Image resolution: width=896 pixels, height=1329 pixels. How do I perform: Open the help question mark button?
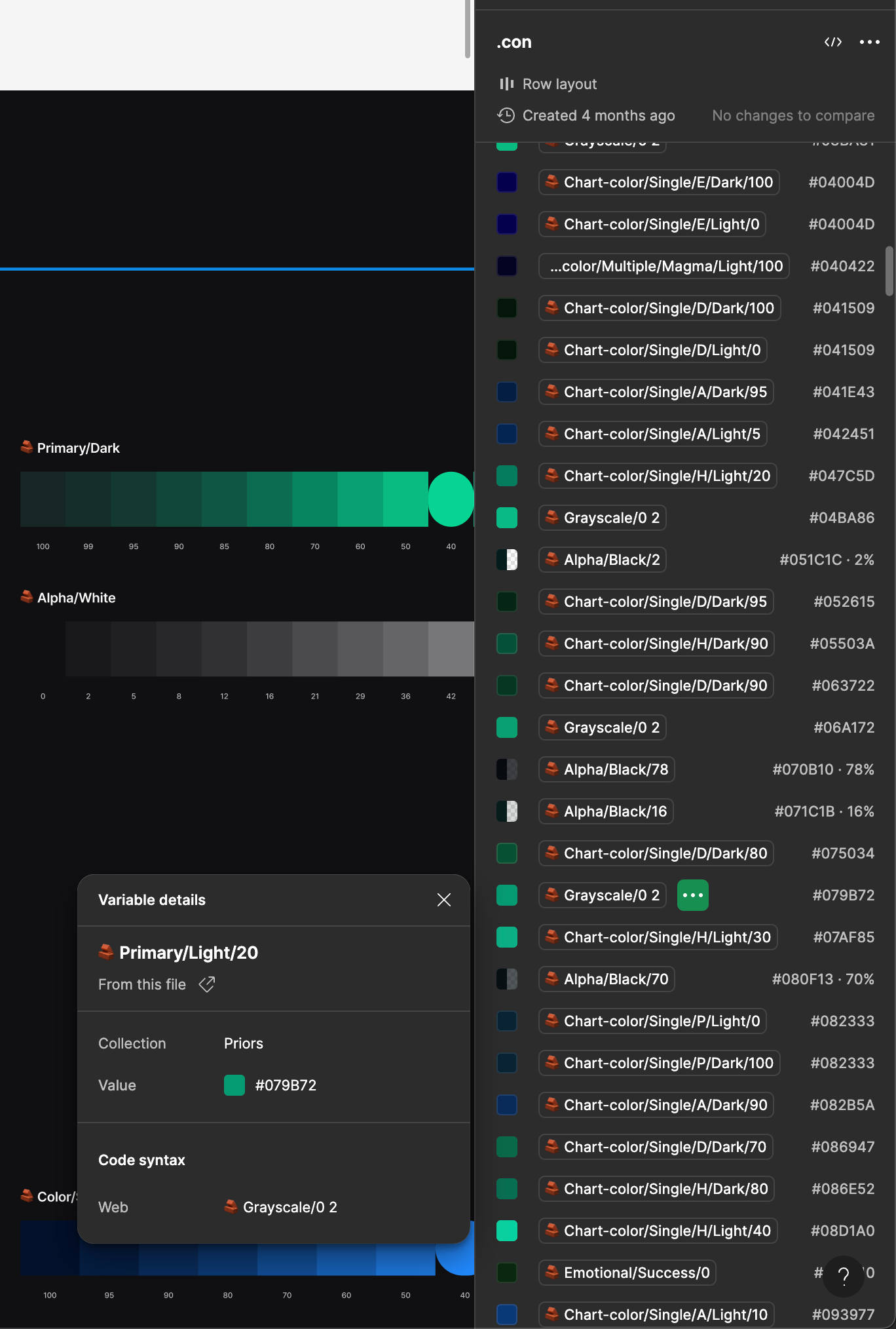pyautogui.click(x=844, y=1276)
